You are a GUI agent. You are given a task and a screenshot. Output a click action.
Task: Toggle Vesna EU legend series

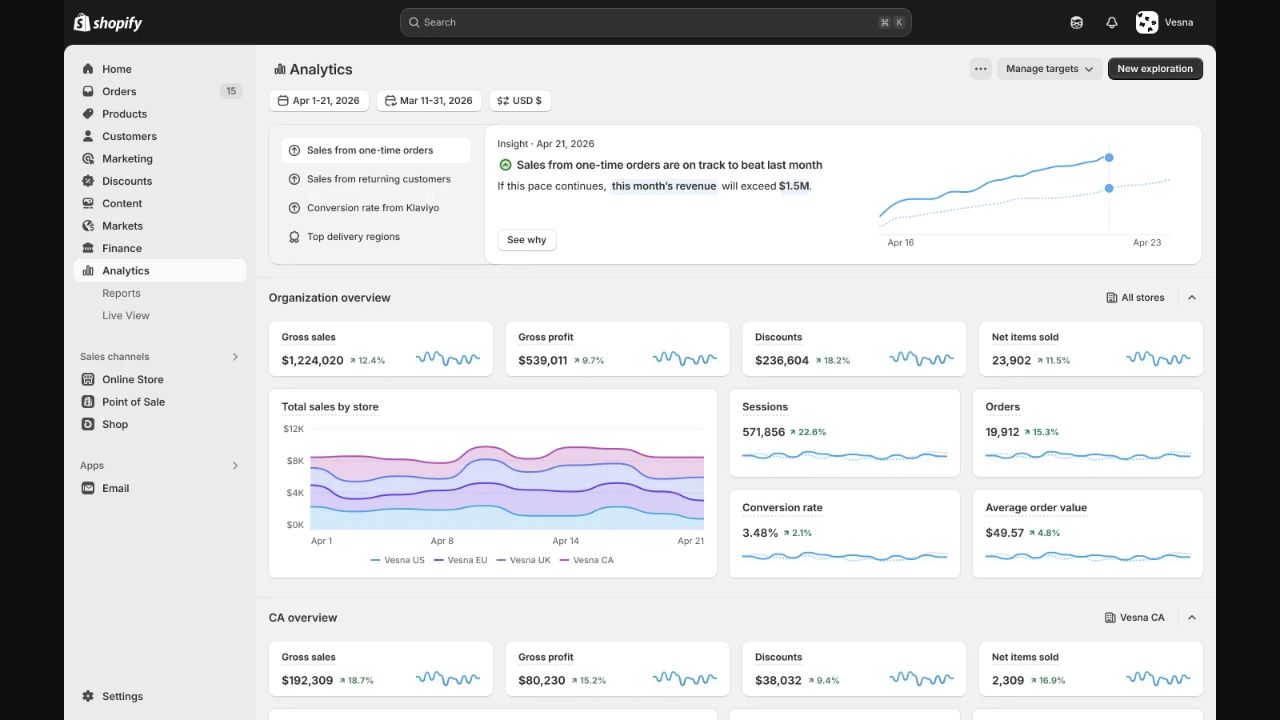(x=460, y=560)
